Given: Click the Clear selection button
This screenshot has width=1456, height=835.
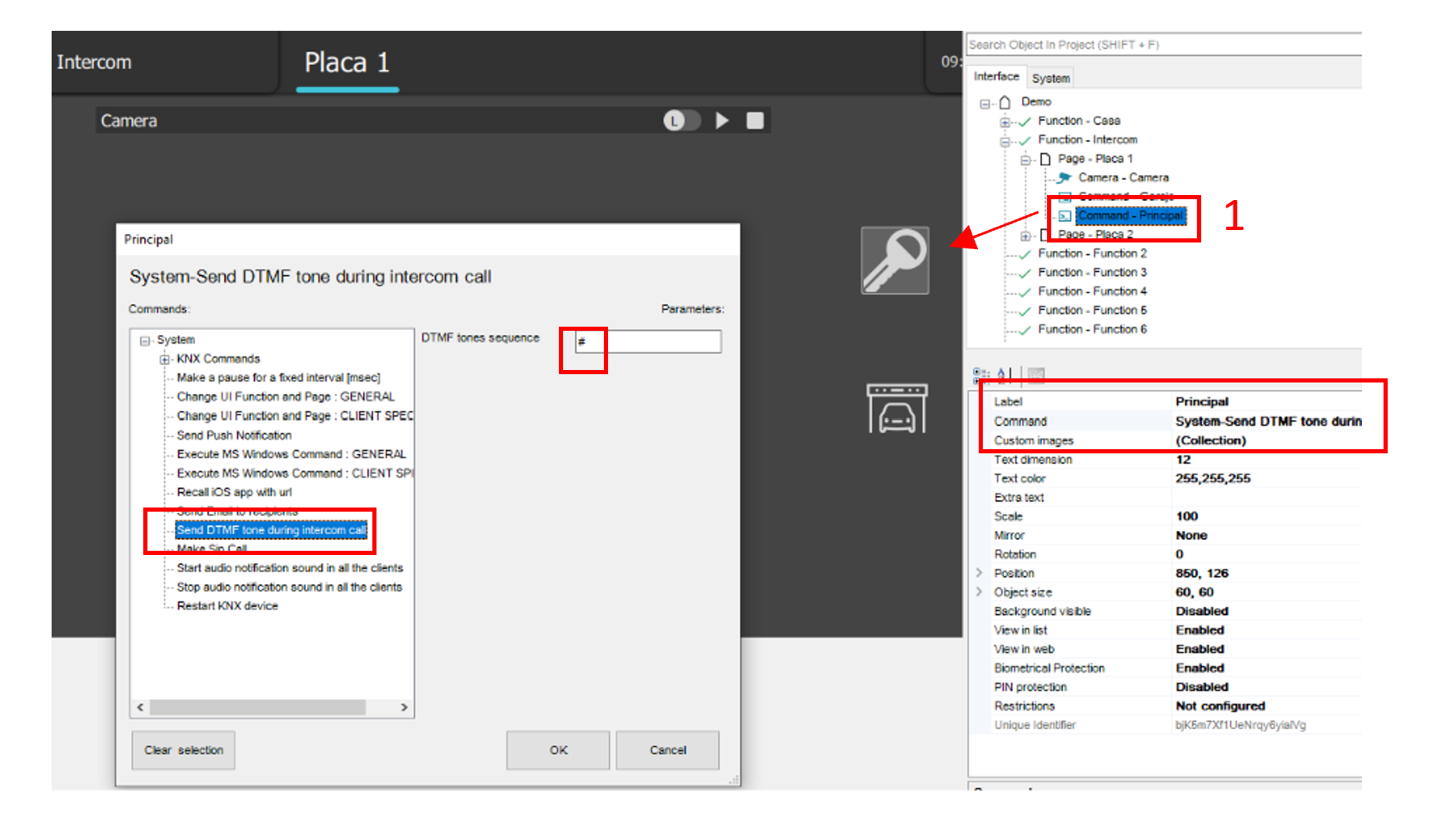Looking at the screenshot, I should [x=183, y=750].
